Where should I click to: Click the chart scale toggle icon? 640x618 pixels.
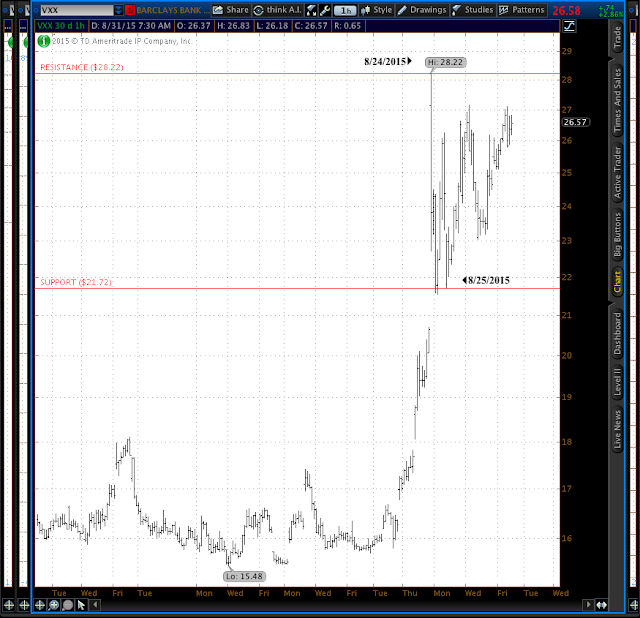(x=569, y=27)
